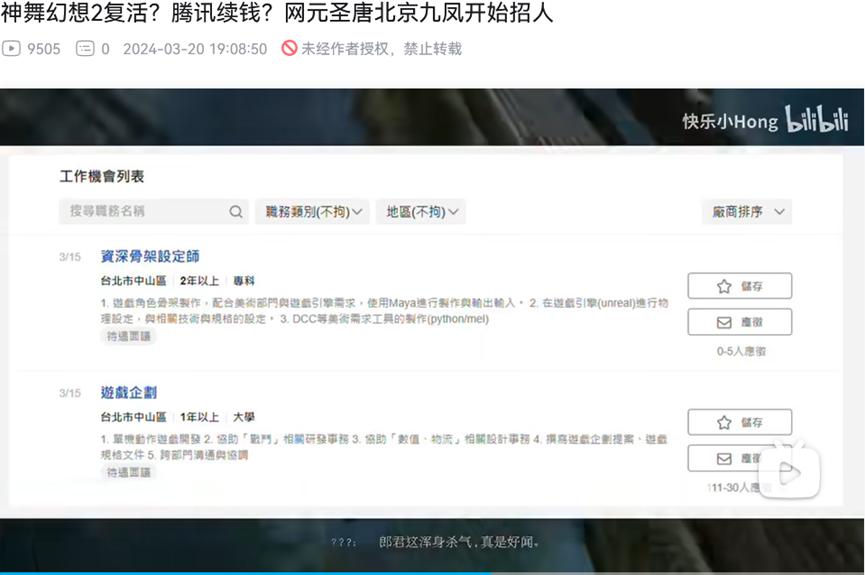865x575 pixels.
Task: Click the 待遇面議 tag under 資深骨架設定師
Action: [129, 336]
